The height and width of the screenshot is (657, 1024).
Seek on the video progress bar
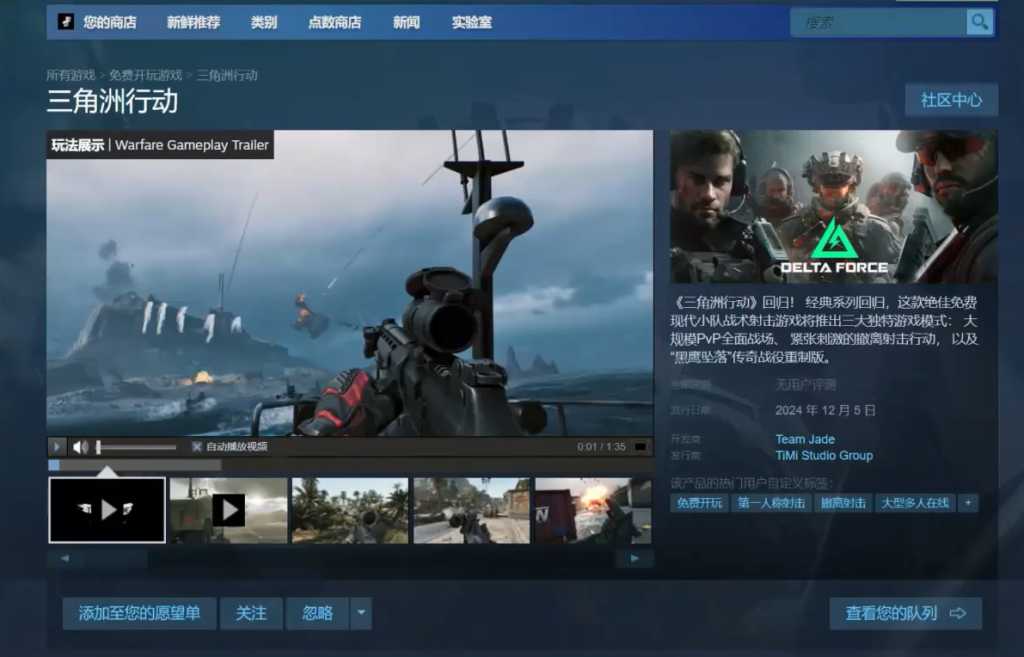(350, 465)
